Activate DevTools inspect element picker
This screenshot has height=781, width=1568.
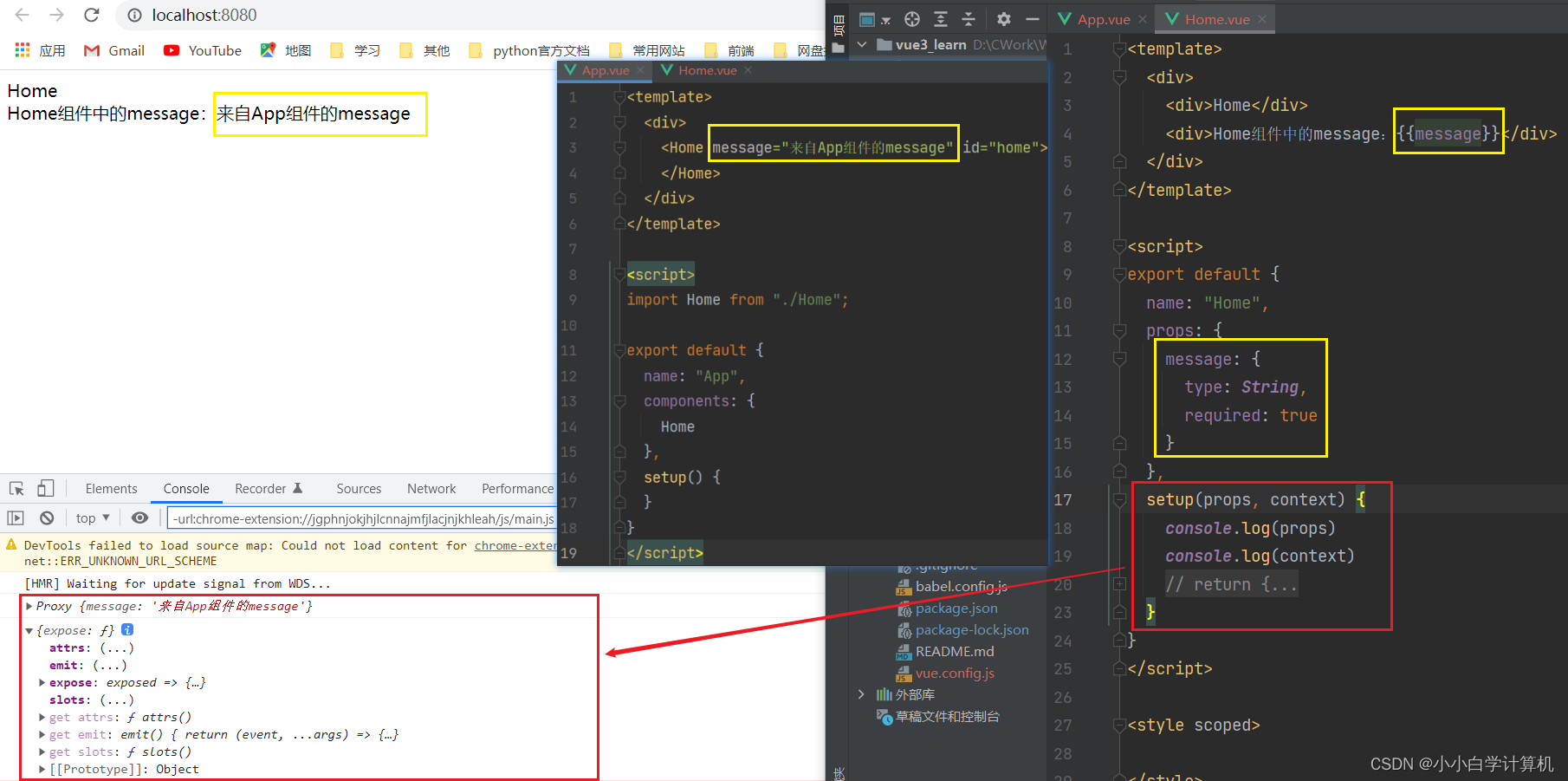16,489
